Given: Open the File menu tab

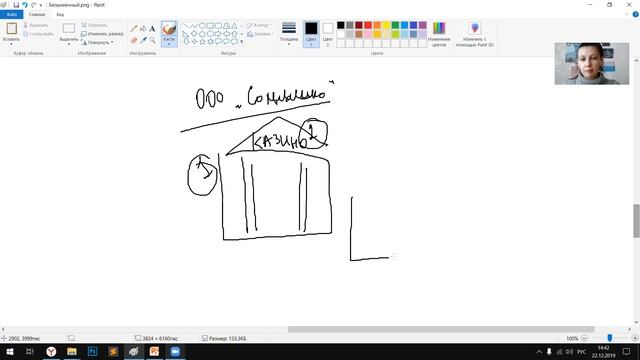Looking at the screenshot, I should (11, 15).
